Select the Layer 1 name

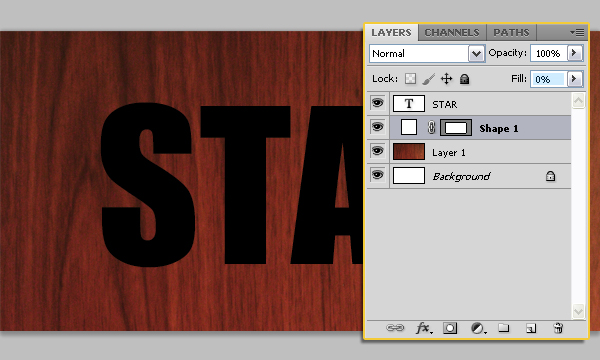point(449,153)
